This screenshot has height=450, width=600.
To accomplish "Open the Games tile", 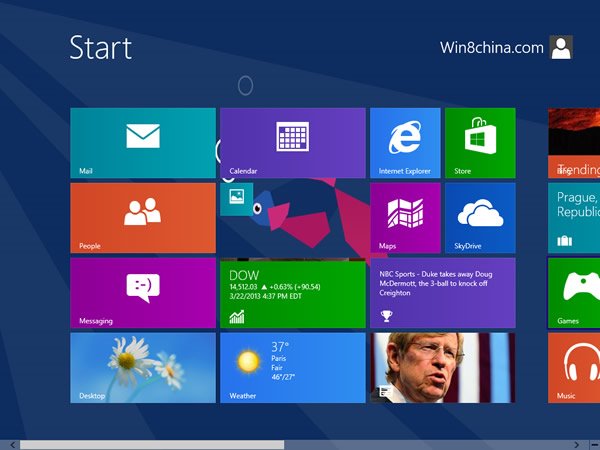I will [x=574, y=293].
